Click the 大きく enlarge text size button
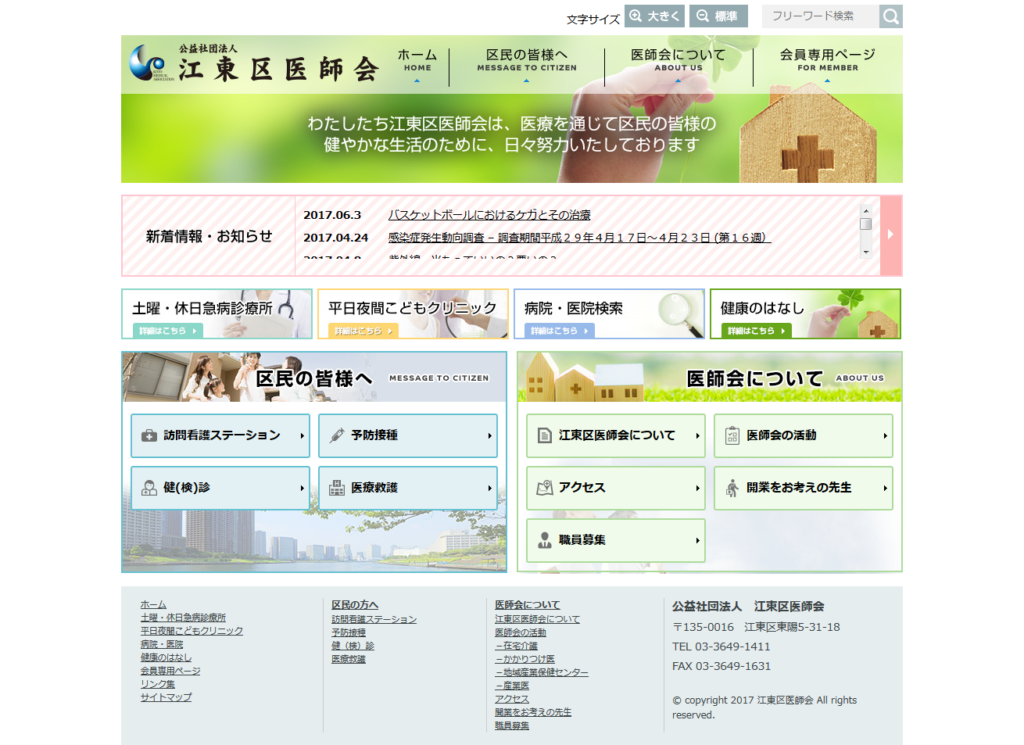The width and height of the screenshot is (1024, 745). (653, 16)
